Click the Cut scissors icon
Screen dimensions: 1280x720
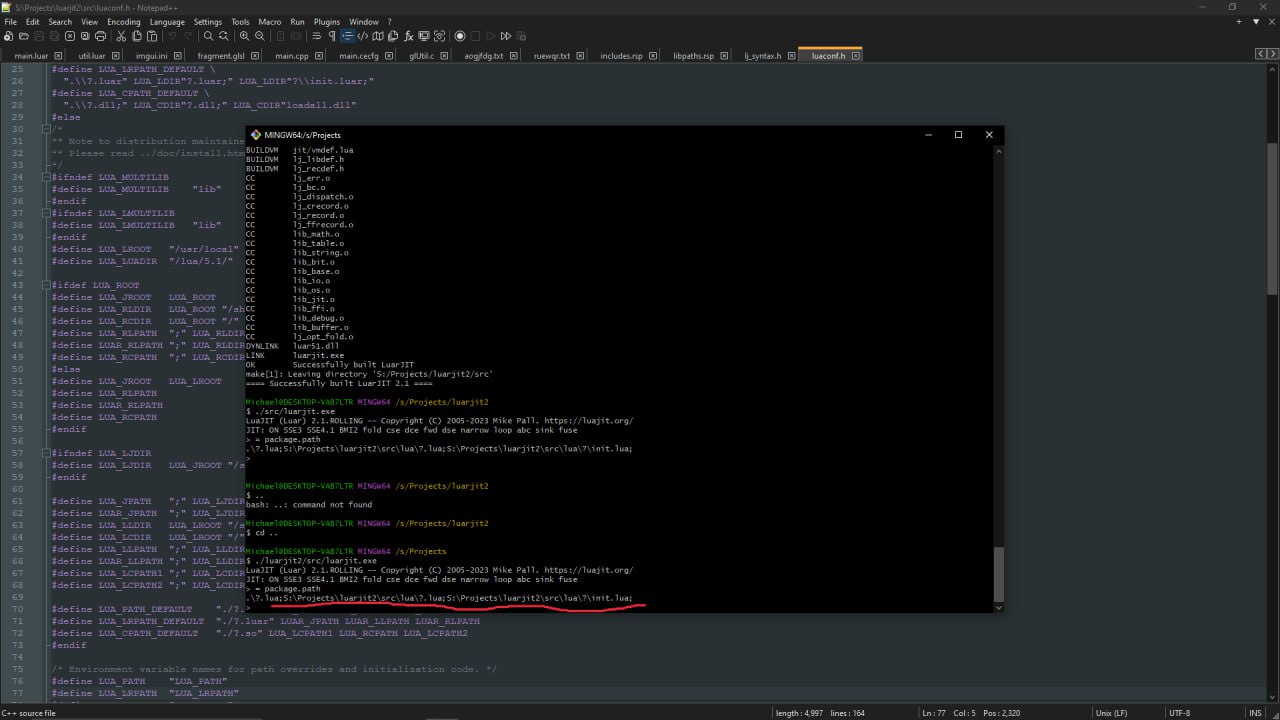122,36
